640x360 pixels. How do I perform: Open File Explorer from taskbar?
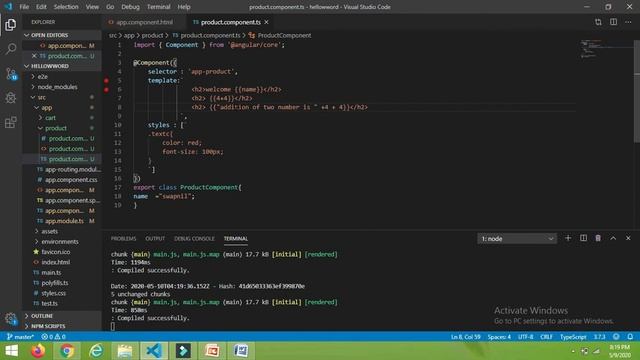(x=125, y=351)
